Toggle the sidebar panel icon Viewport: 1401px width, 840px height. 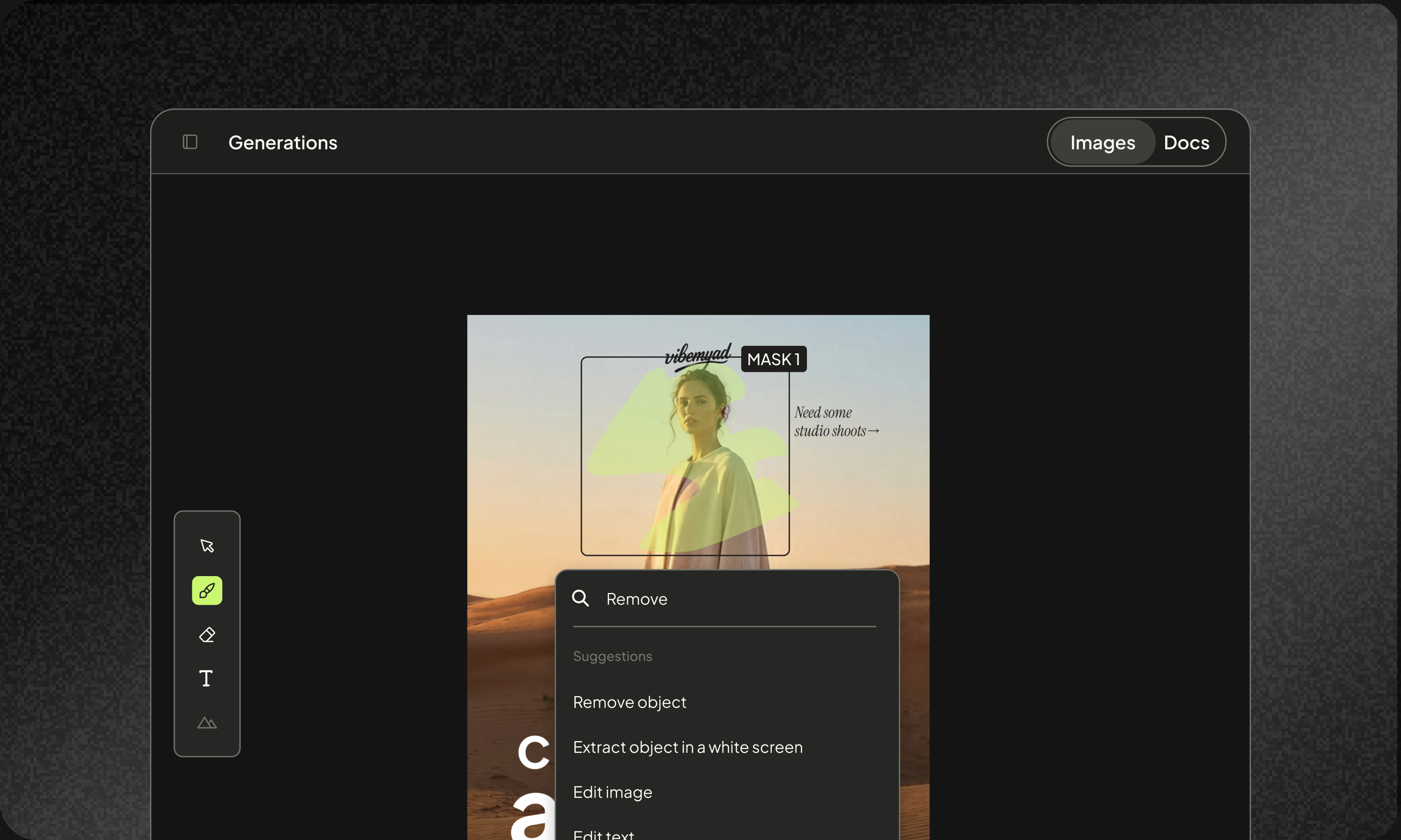pyautogui.click(x=190, y=142)
